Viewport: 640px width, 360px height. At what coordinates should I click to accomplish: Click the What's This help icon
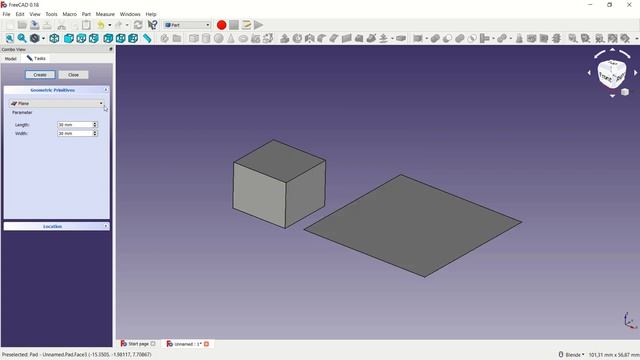[152, 25]
